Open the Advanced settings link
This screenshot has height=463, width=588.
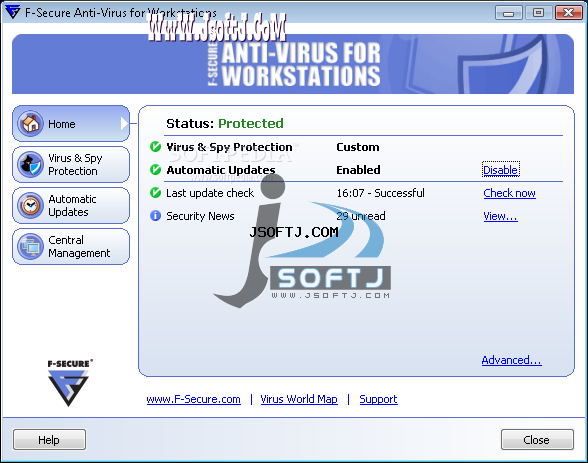point(512,360)
